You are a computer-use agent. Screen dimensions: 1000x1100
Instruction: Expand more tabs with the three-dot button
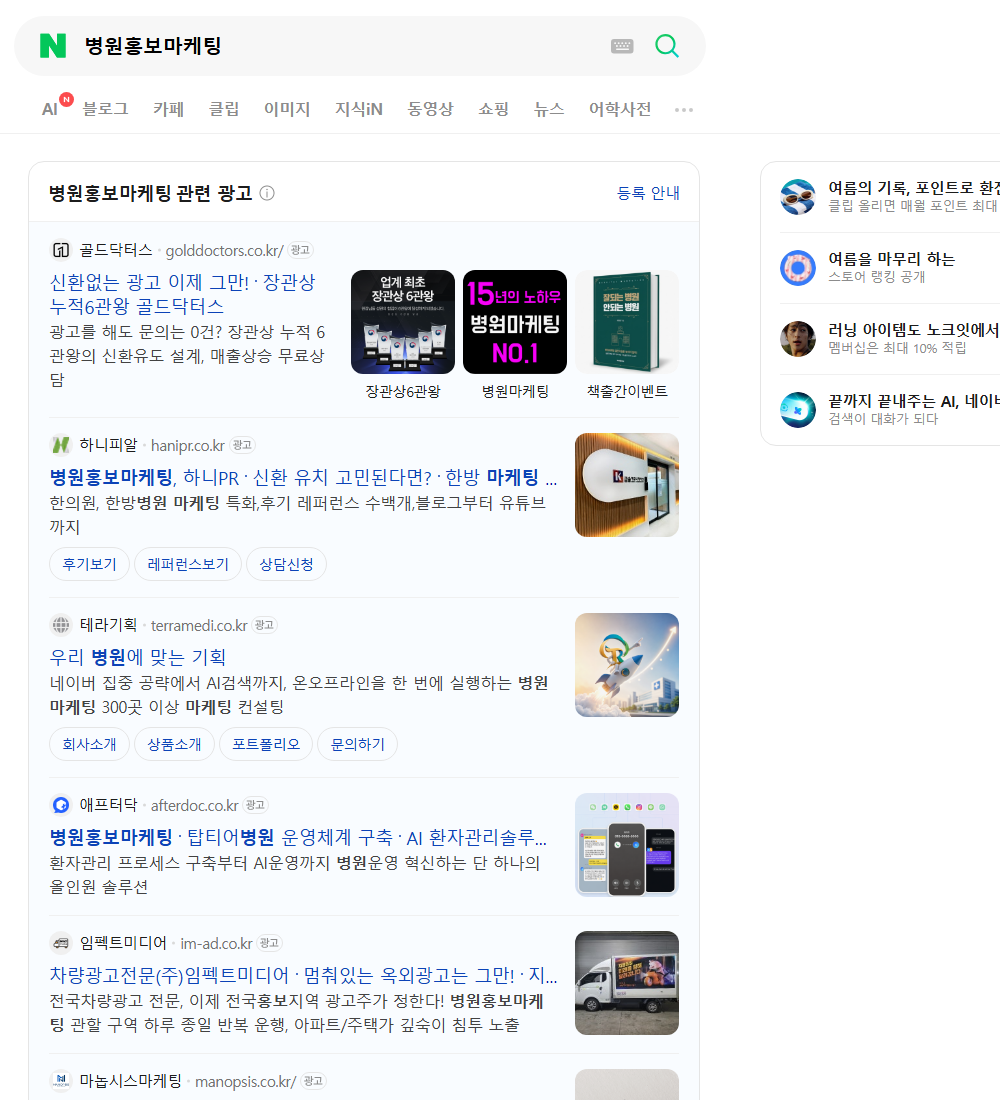click(x=684, y=109)
